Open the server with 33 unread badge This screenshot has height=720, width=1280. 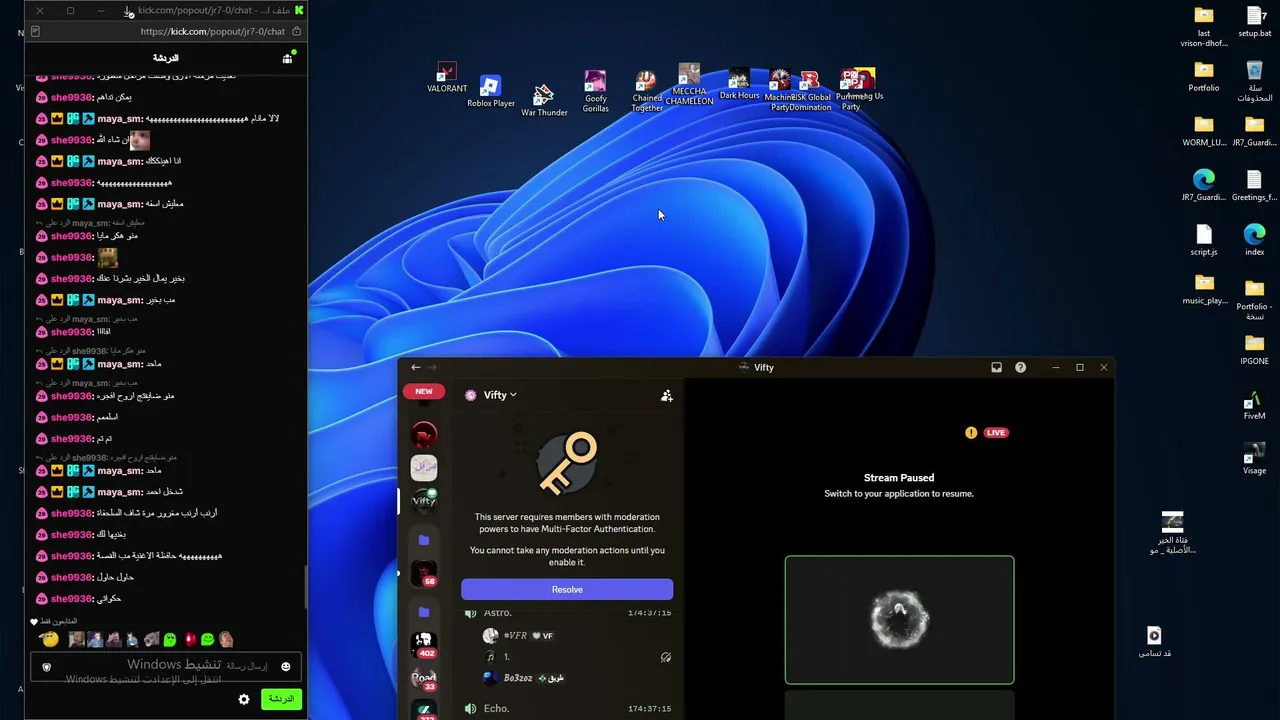[424, 678]
